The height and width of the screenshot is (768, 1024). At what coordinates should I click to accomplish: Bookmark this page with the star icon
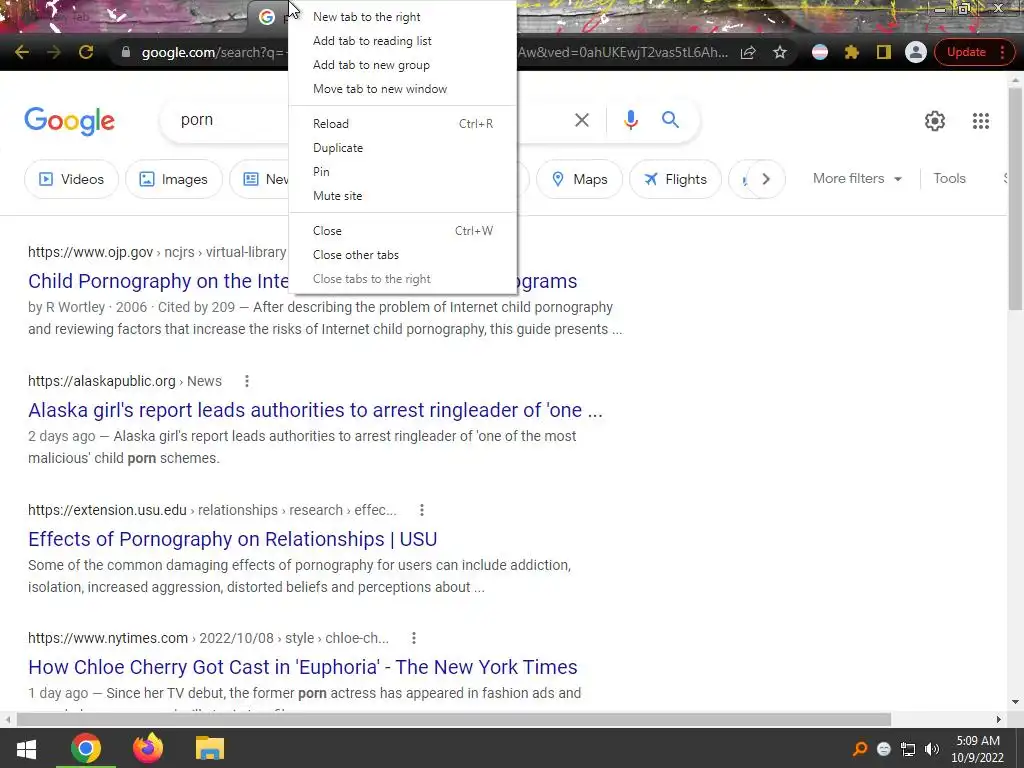coord(780,52)
